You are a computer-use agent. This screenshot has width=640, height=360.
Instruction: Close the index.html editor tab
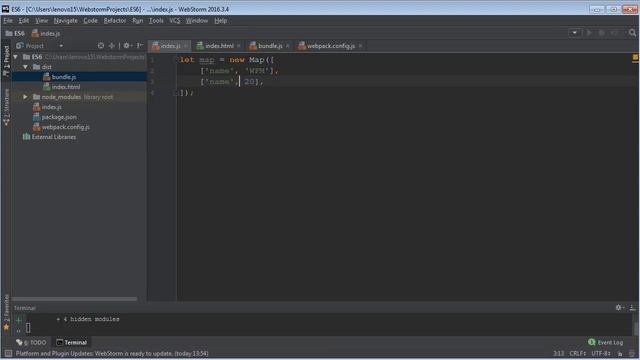(239, 46)
